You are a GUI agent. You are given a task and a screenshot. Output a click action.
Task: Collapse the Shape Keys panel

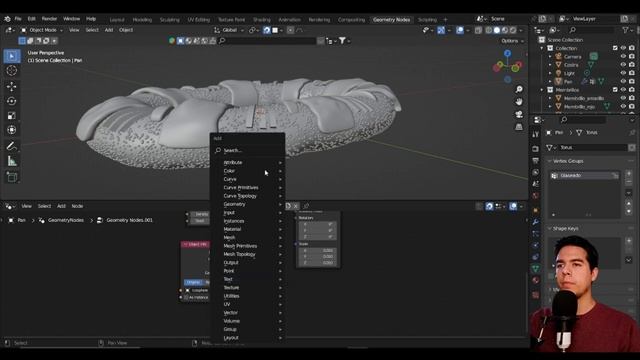(549, 229)
